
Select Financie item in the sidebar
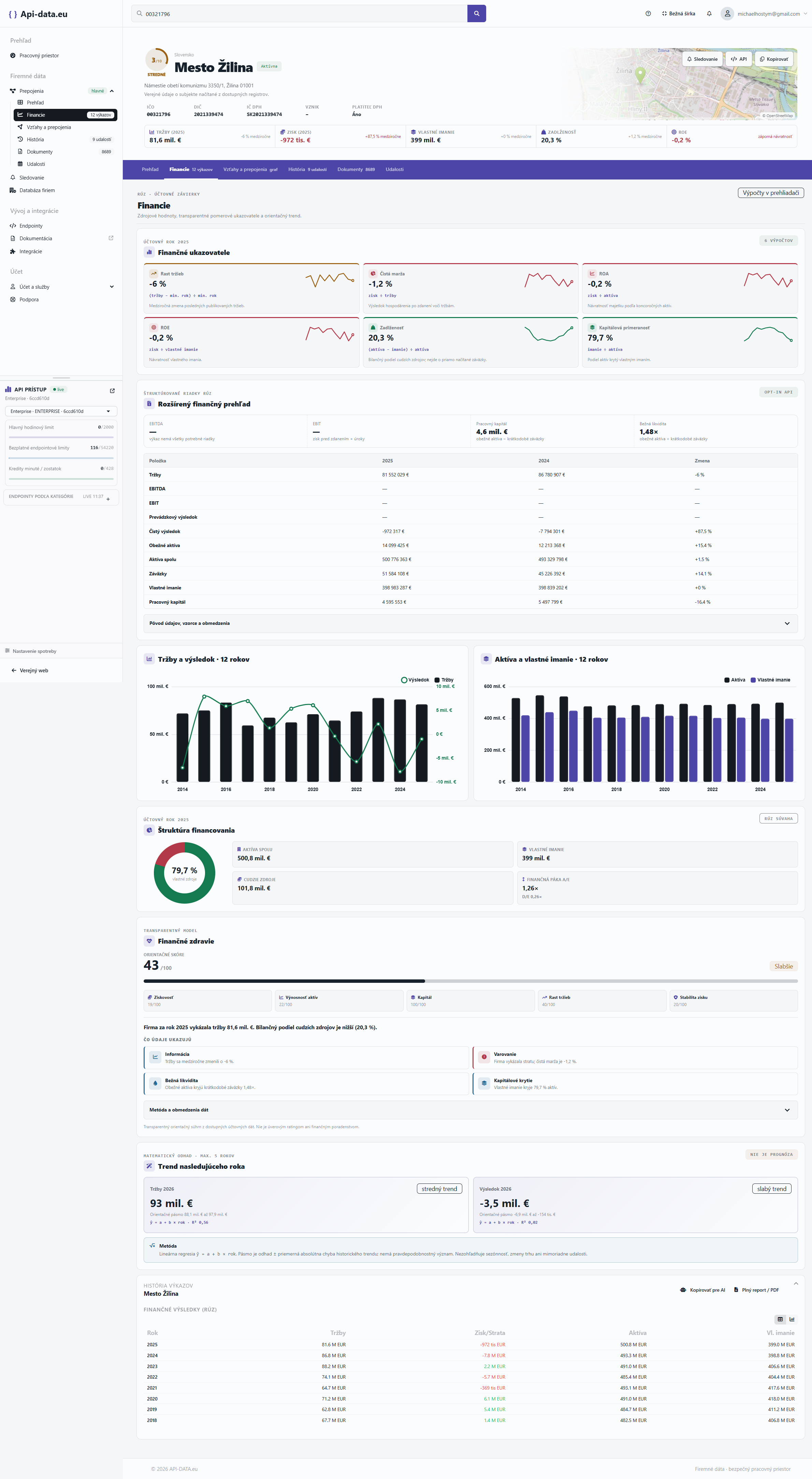(66, 115)
